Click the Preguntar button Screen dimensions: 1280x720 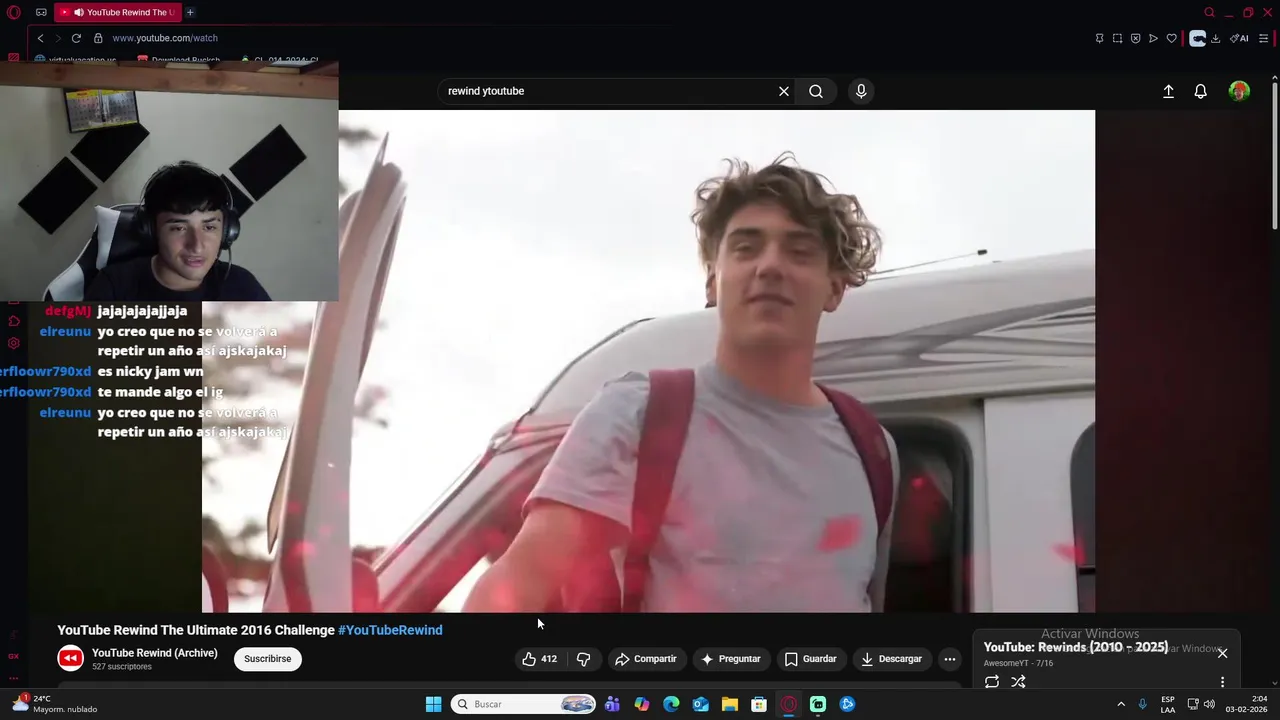pos(731,659)
